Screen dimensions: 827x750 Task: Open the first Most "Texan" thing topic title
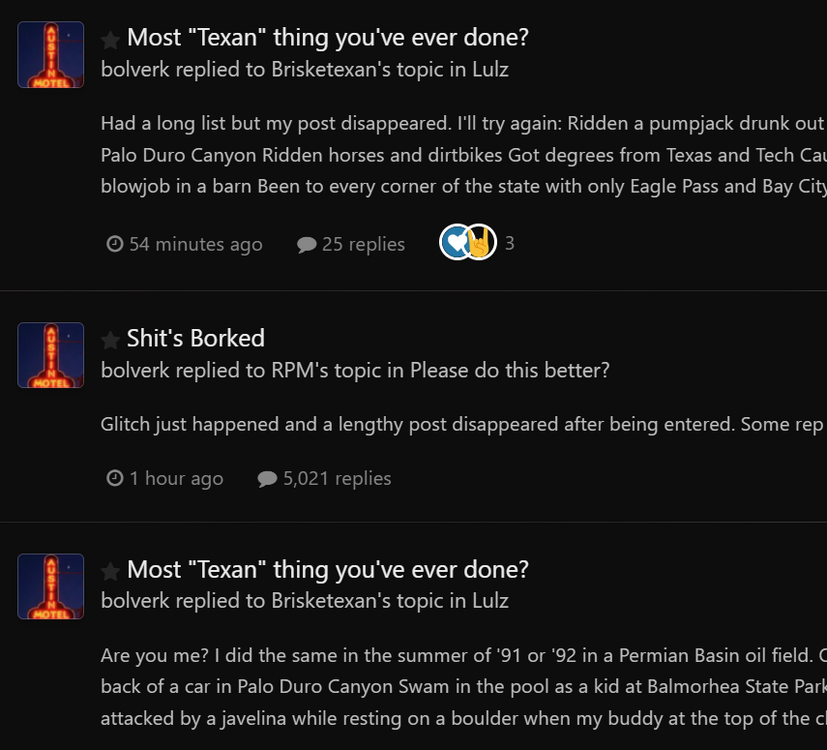pos(327,38)
